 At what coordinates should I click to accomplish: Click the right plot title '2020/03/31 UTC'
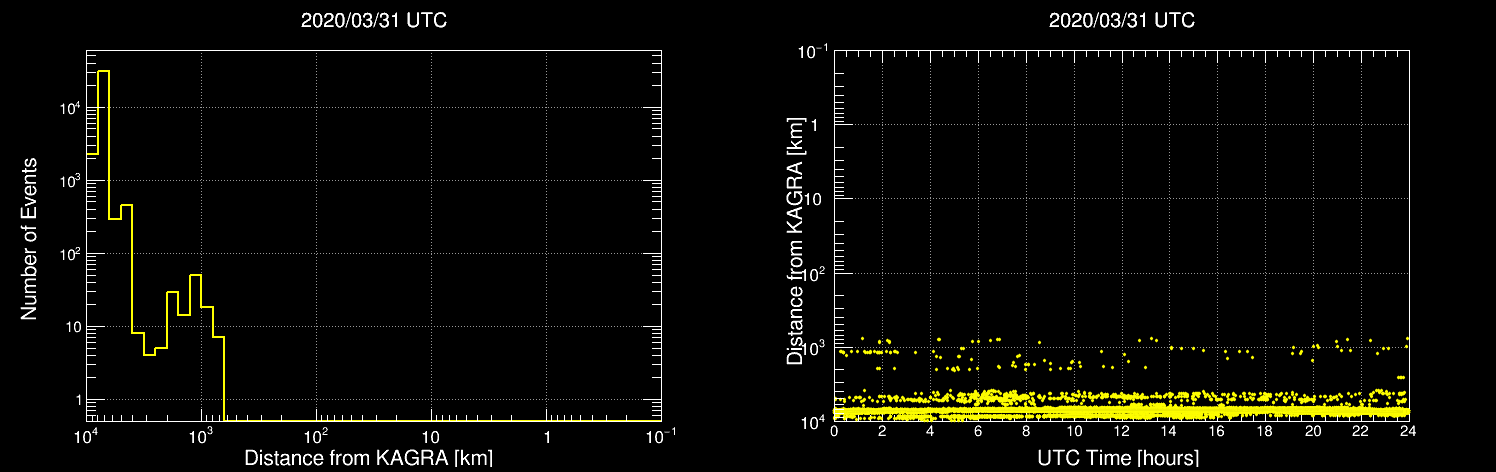[1121, 21]
